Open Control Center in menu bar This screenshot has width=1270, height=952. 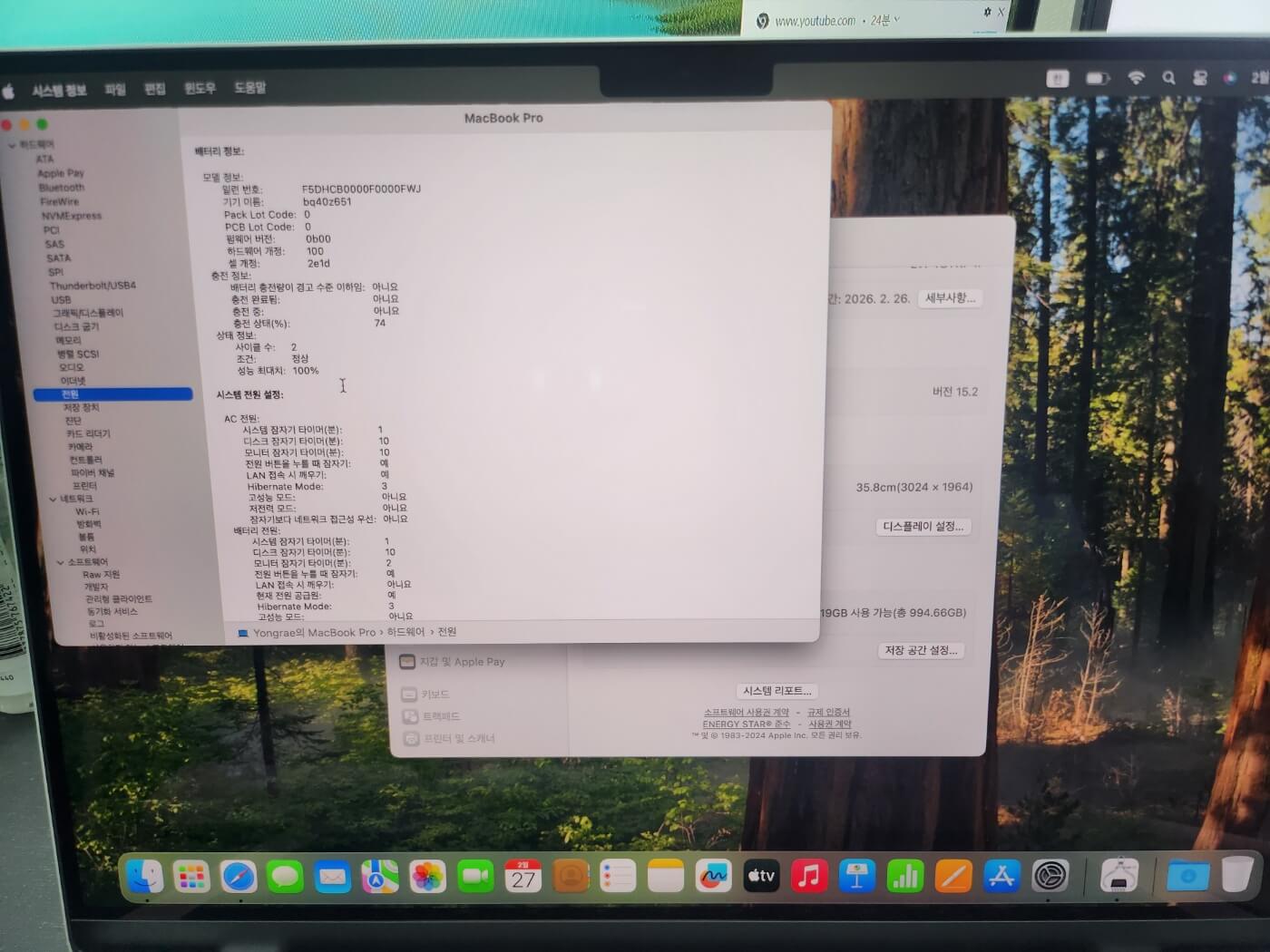(x=1200, y=79)
